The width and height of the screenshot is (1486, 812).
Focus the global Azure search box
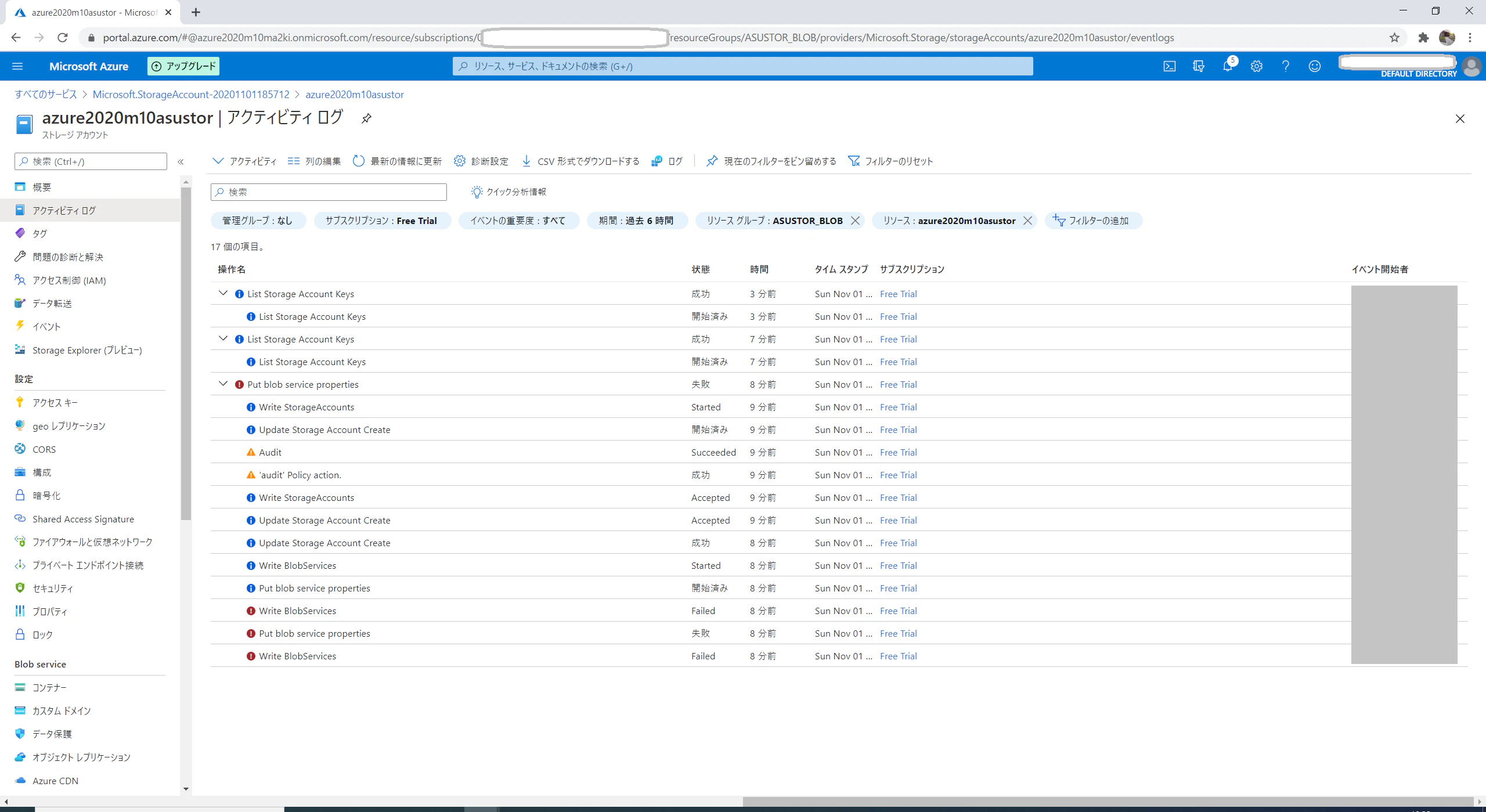click(x=742, y=66)
